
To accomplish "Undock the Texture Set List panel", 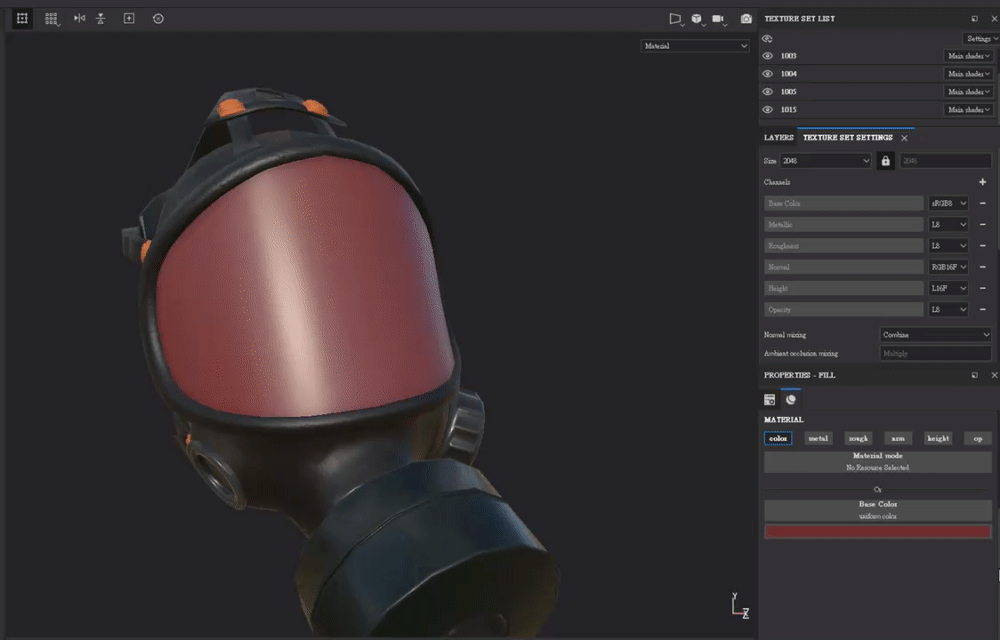I will coord(974,18).
